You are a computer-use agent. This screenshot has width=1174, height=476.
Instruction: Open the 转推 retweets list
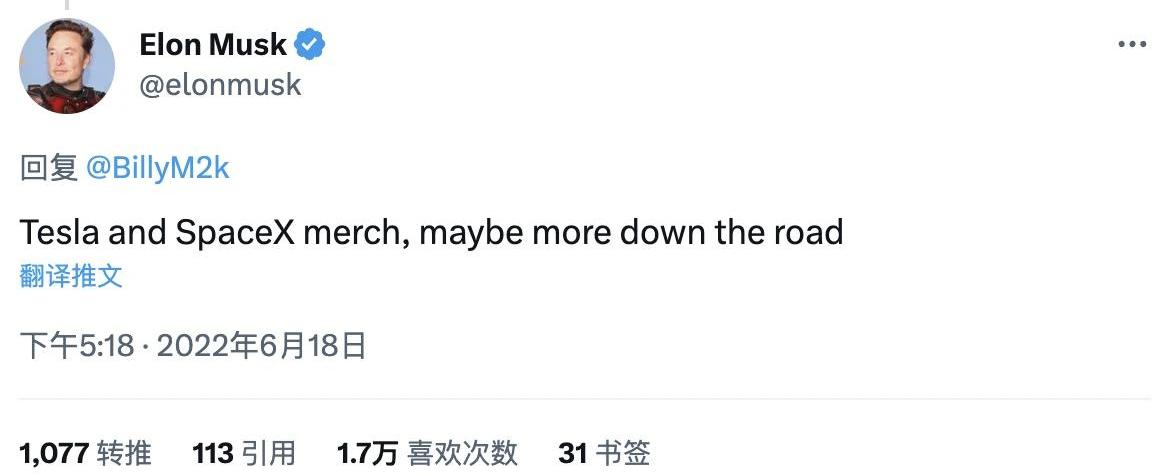[x=124, y=453]
